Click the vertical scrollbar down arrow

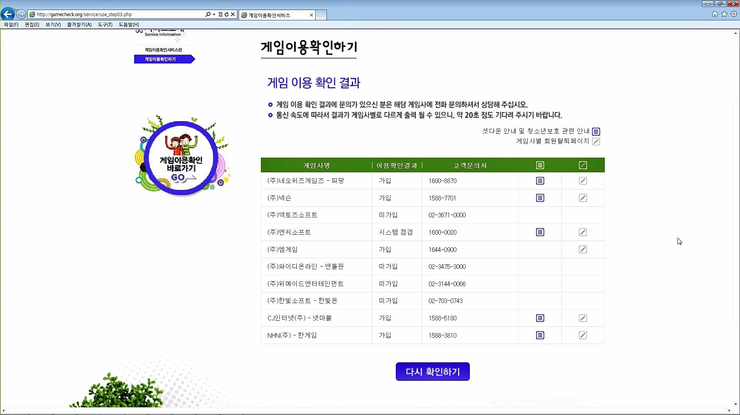(736, 405)
